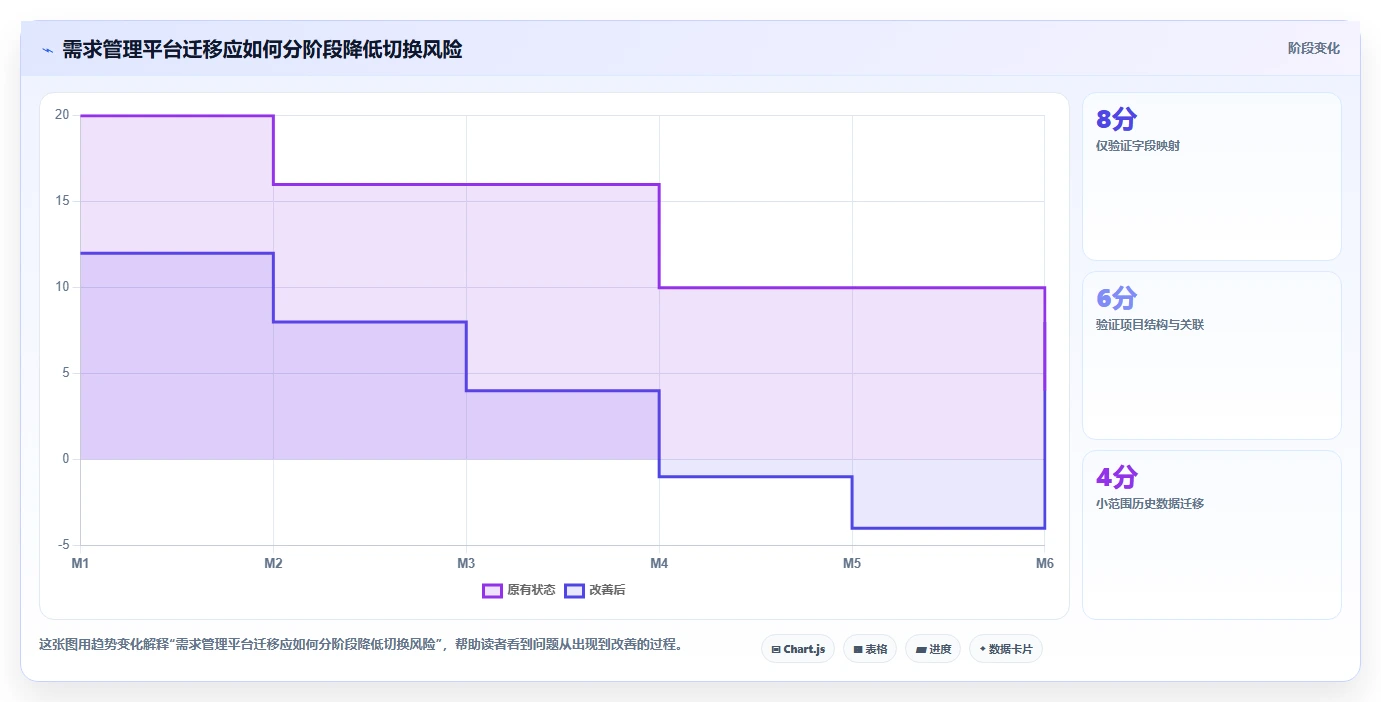Open the 6分 验证项目结构与关联 card

point(1212,355)
